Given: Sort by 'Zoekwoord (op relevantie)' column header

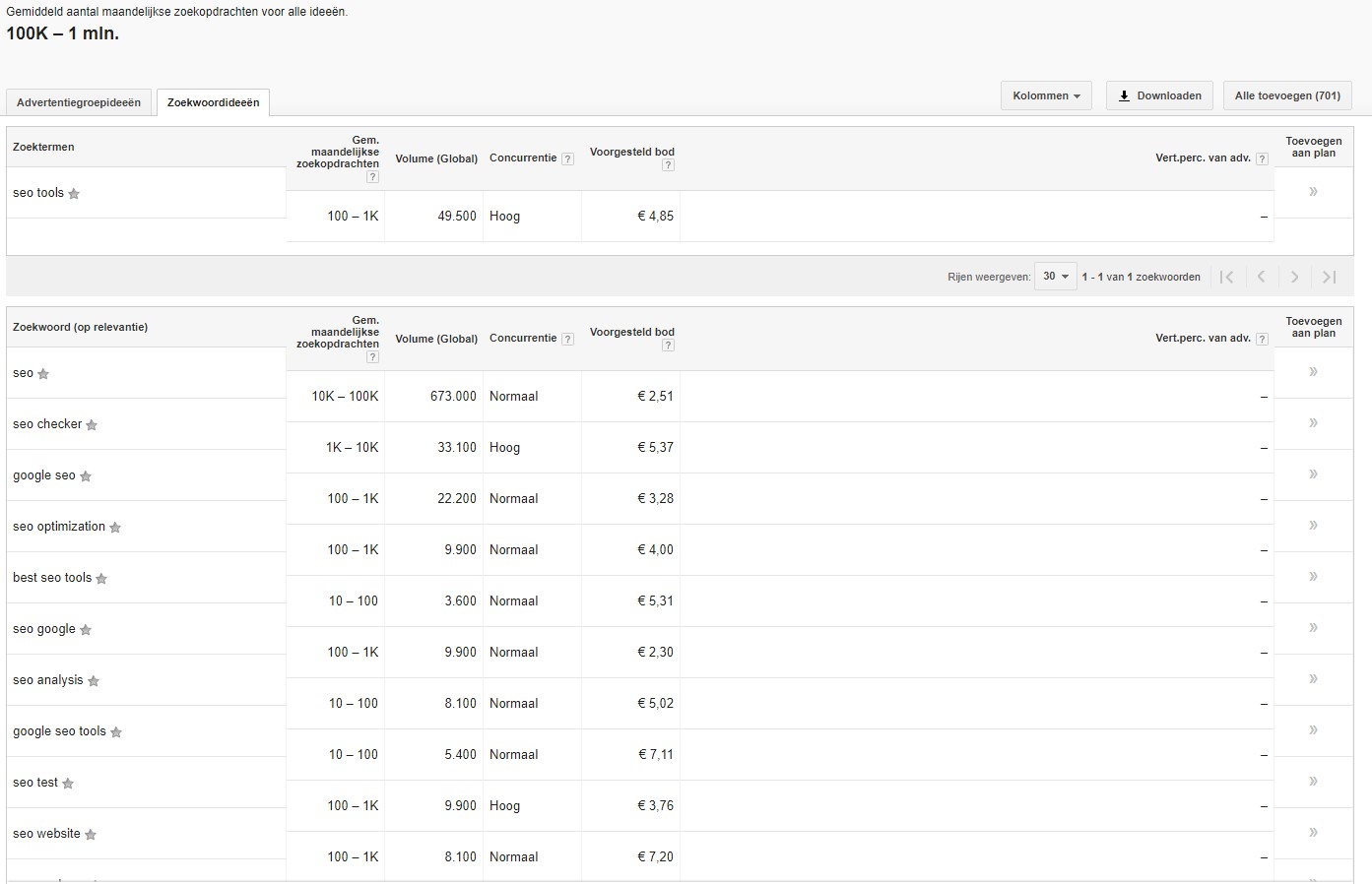Looking at the screenshot, I should [81, 328].
